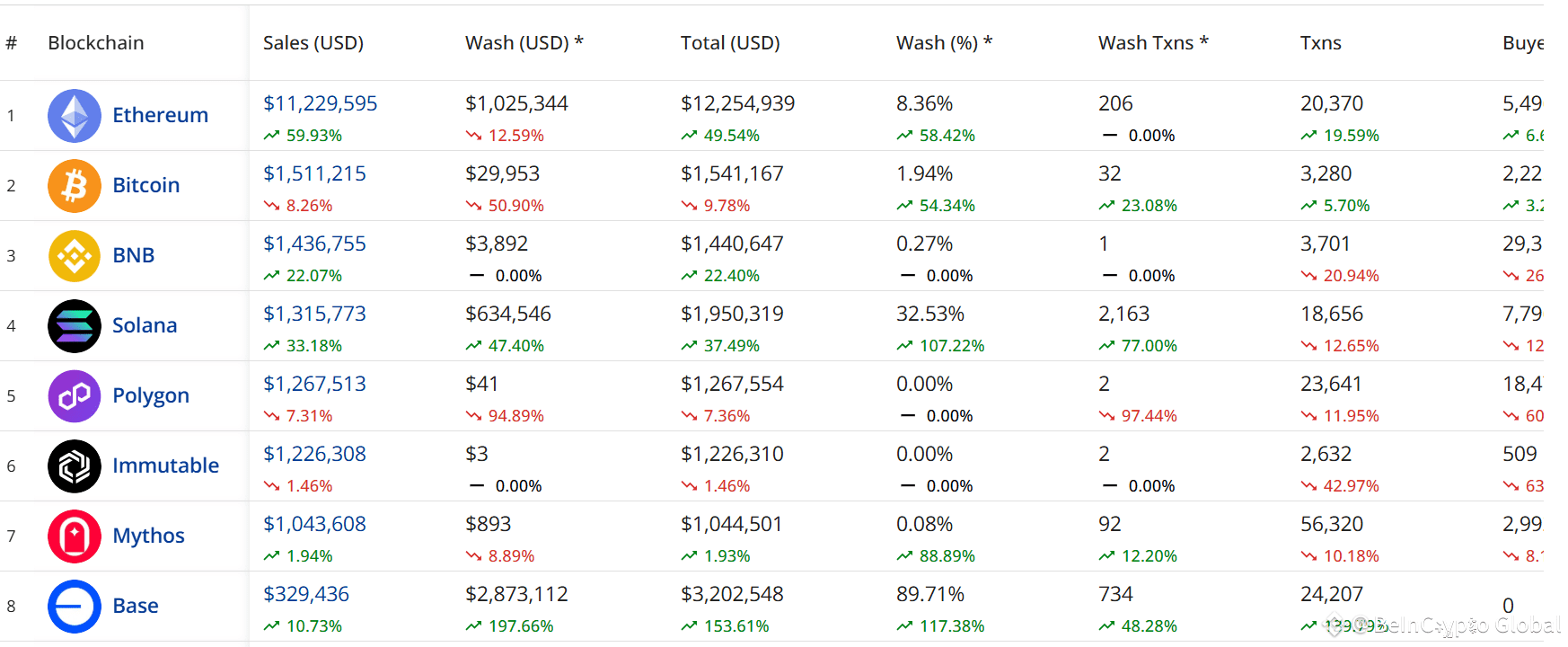1568x647 pixels.
Task: Click Base sales value $329,436
Action: pos(306,594)
